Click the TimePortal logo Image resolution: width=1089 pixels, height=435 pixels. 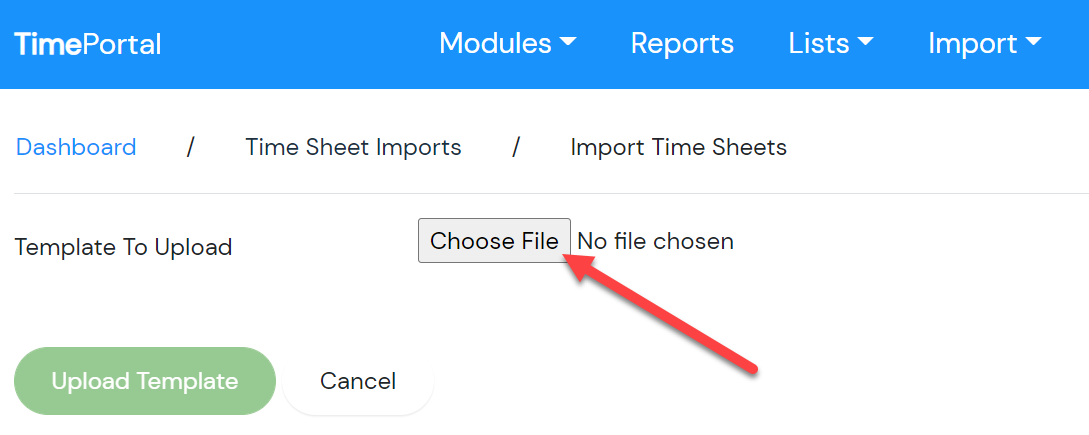click(x=88, y=44)
